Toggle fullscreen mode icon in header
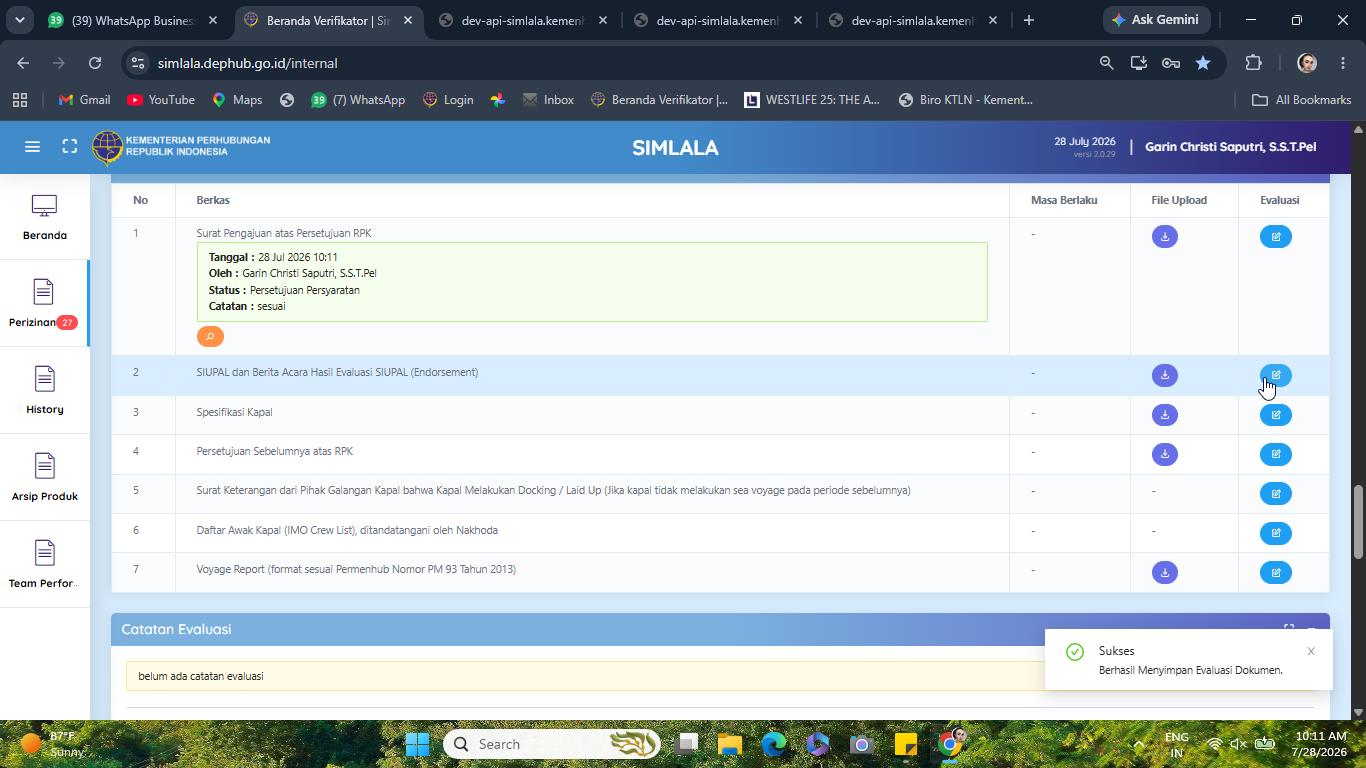 69,147
